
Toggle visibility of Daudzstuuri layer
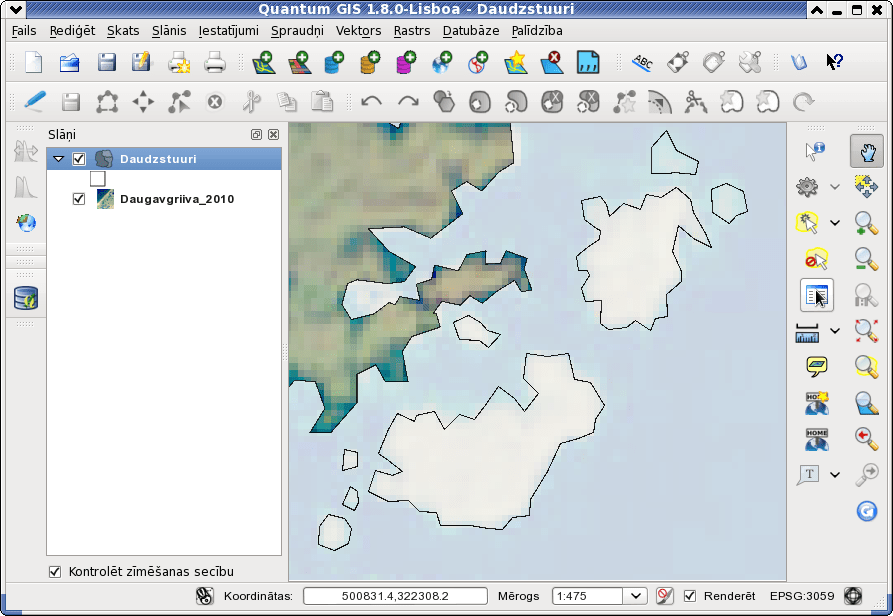[x=79, y=159]
